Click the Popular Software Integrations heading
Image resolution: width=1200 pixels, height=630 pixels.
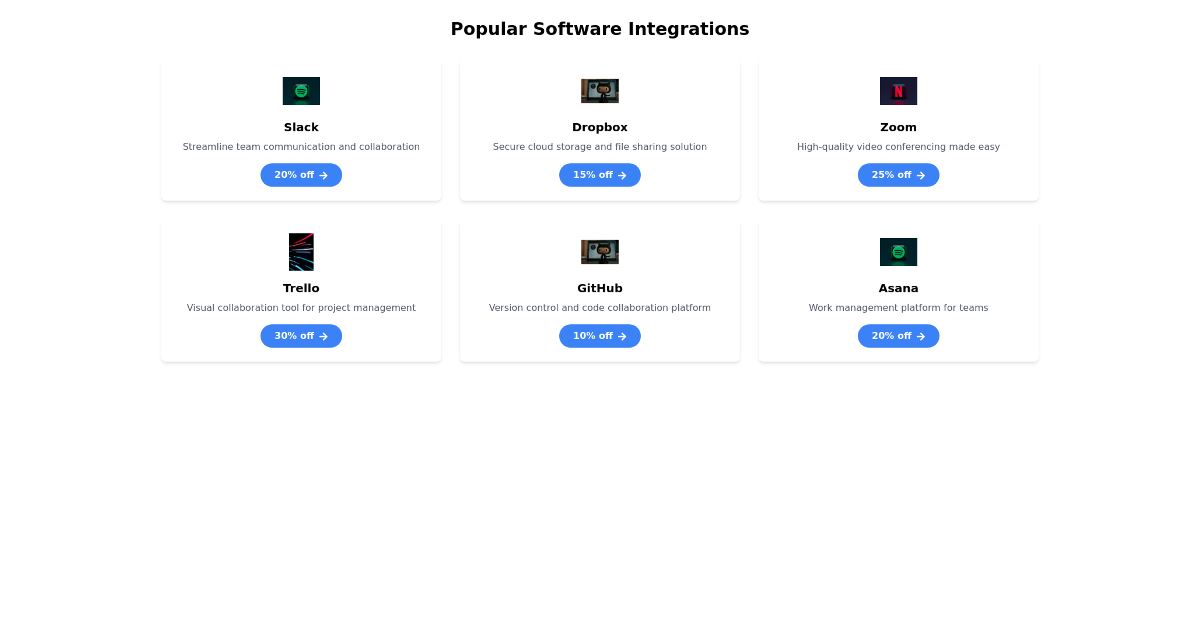point(600,29)
